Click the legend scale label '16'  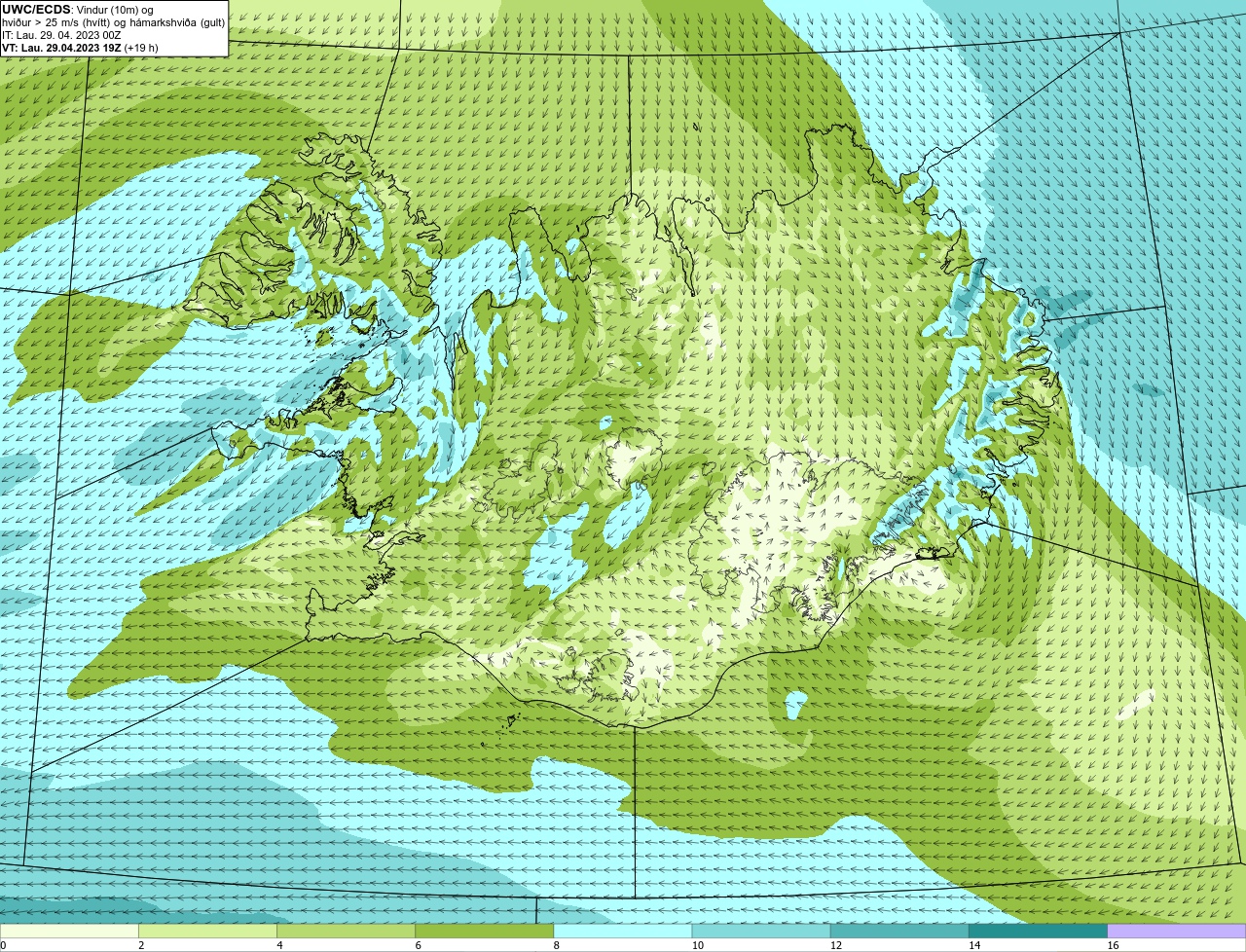(1113, 945)
